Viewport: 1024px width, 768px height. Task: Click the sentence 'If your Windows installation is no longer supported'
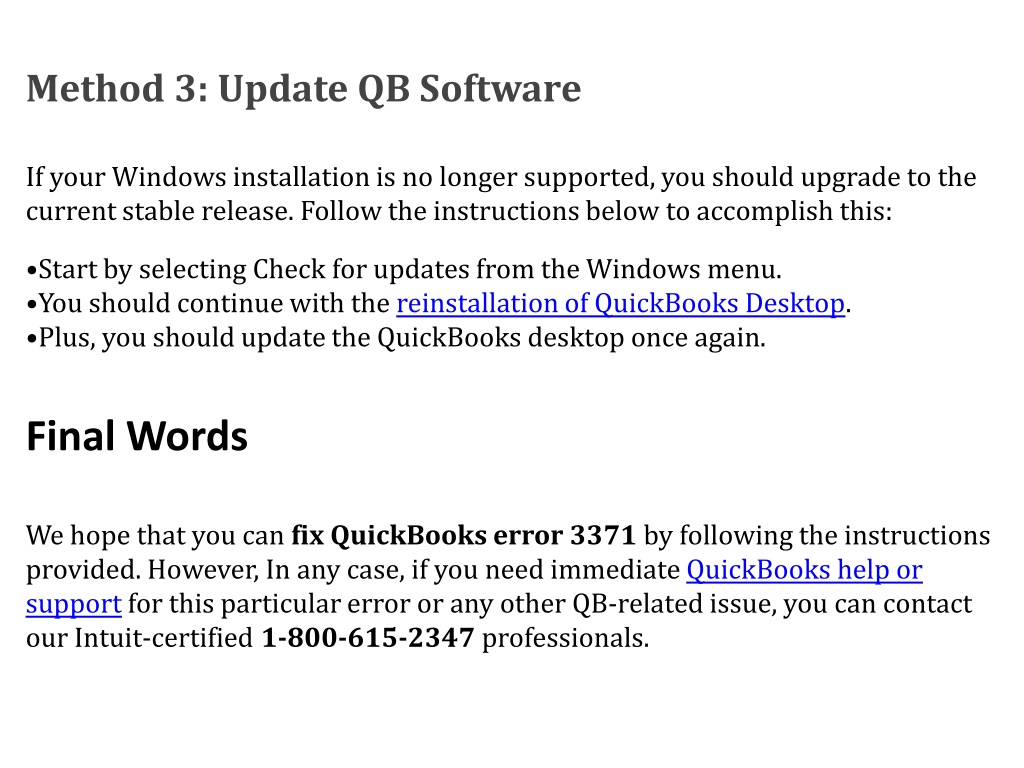(x=340, y=178)
